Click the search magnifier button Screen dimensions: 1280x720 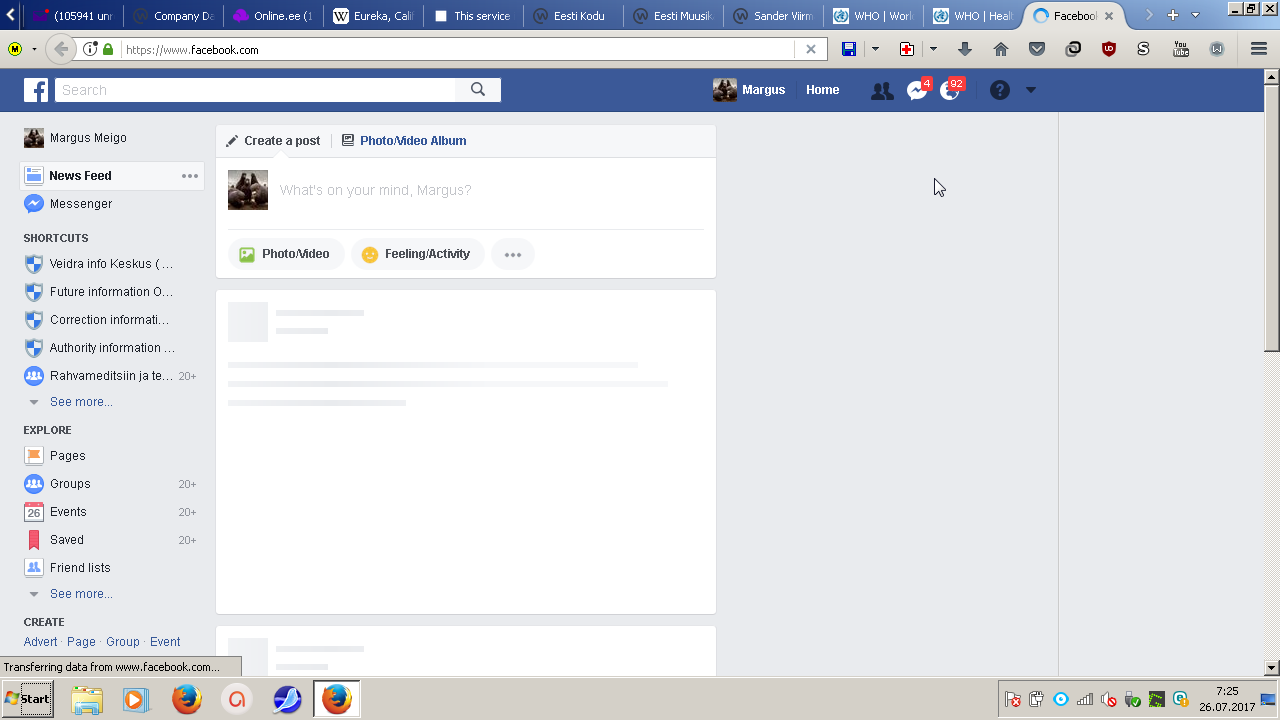tap(478, 90)
